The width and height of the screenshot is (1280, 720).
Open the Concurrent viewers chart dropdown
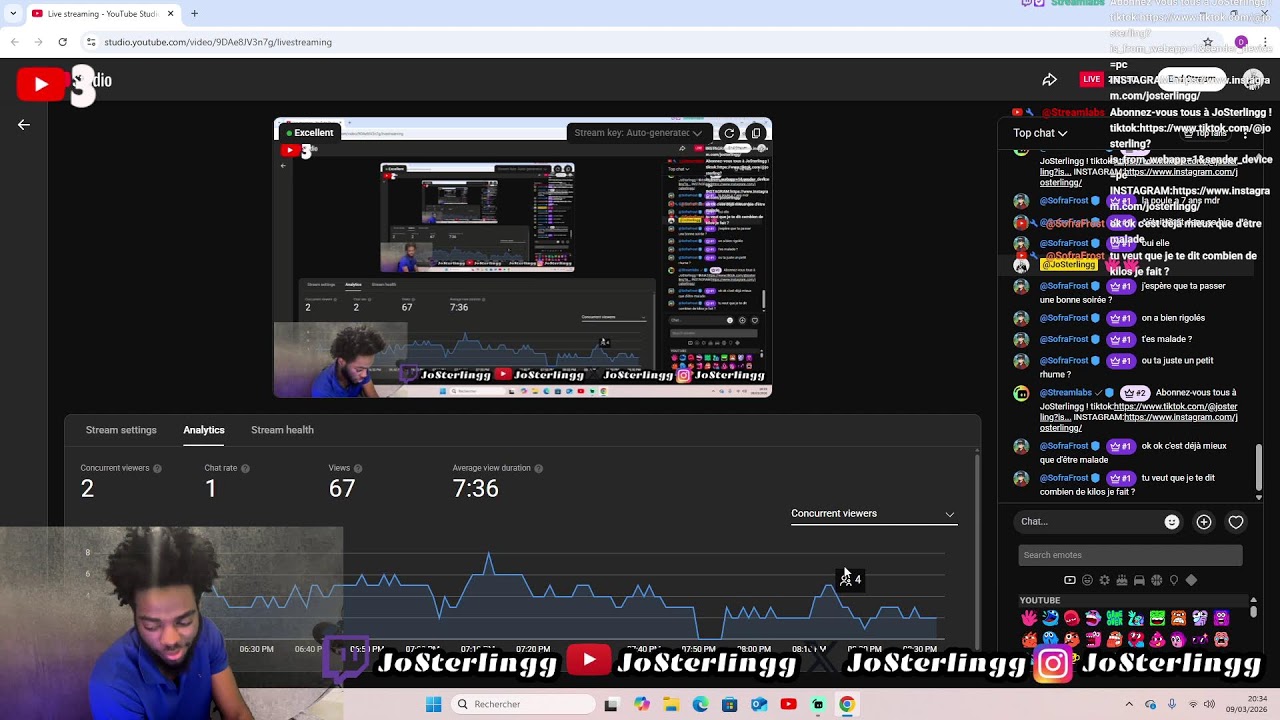pos(873,514)
